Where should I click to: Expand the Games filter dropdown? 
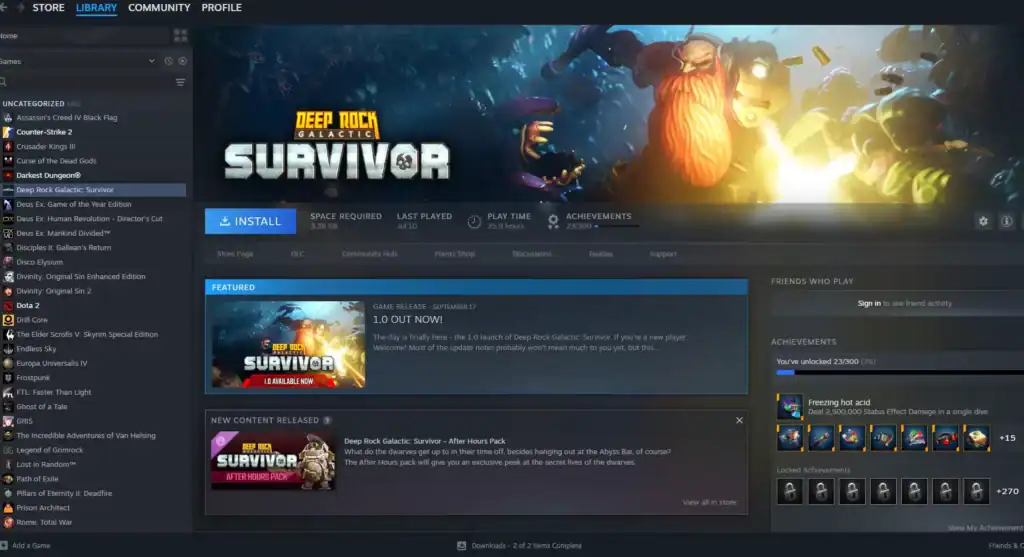point(152,61)
